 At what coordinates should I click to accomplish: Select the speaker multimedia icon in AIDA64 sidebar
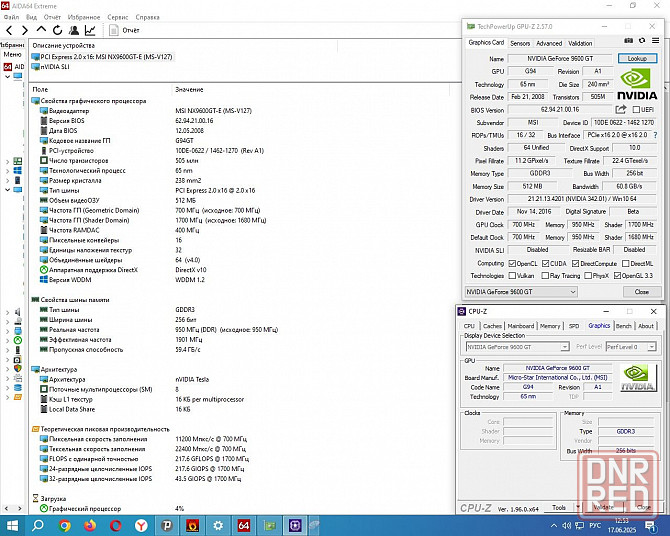(x=18, y=312)
